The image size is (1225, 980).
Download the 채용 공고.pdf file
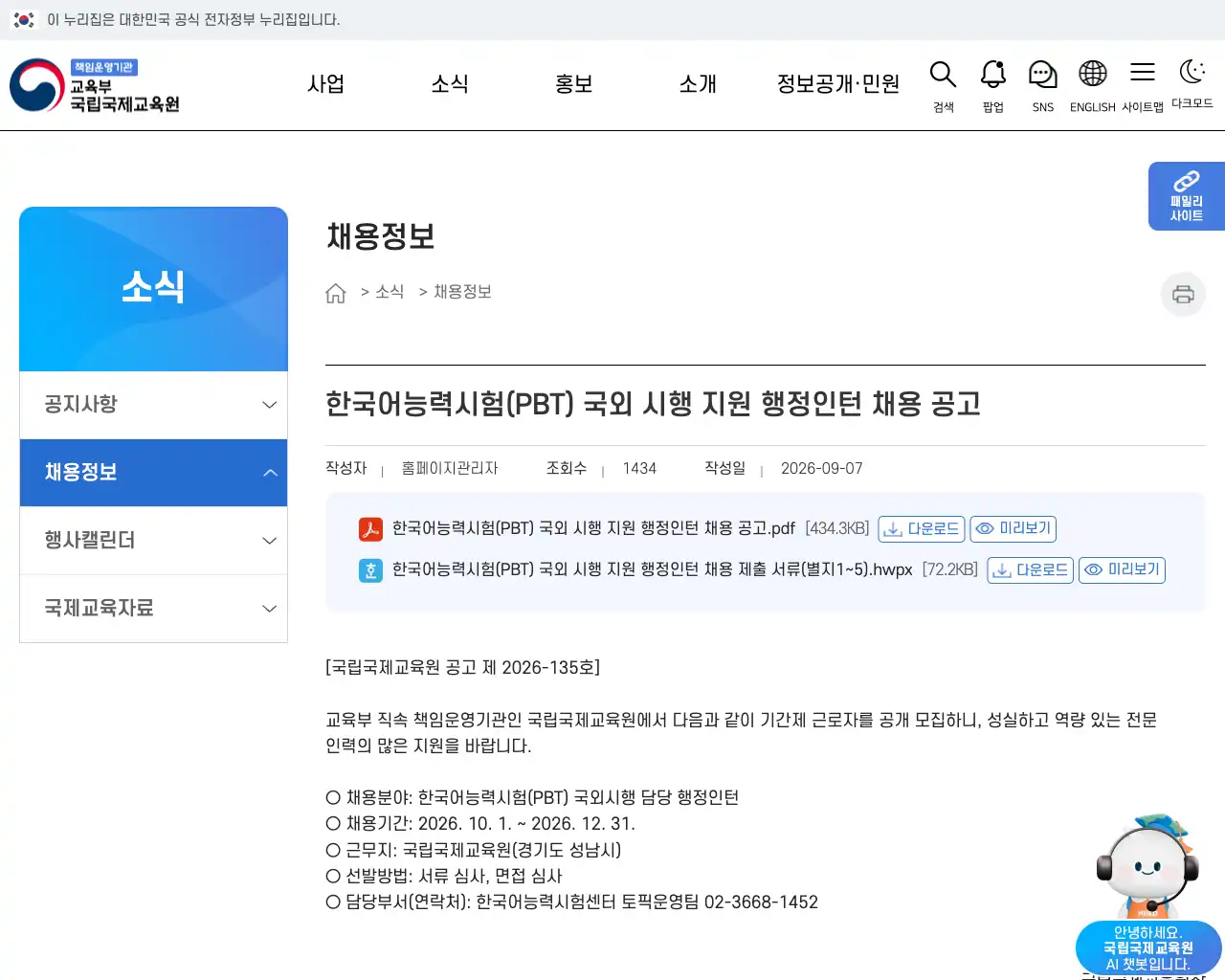(921, 529)
